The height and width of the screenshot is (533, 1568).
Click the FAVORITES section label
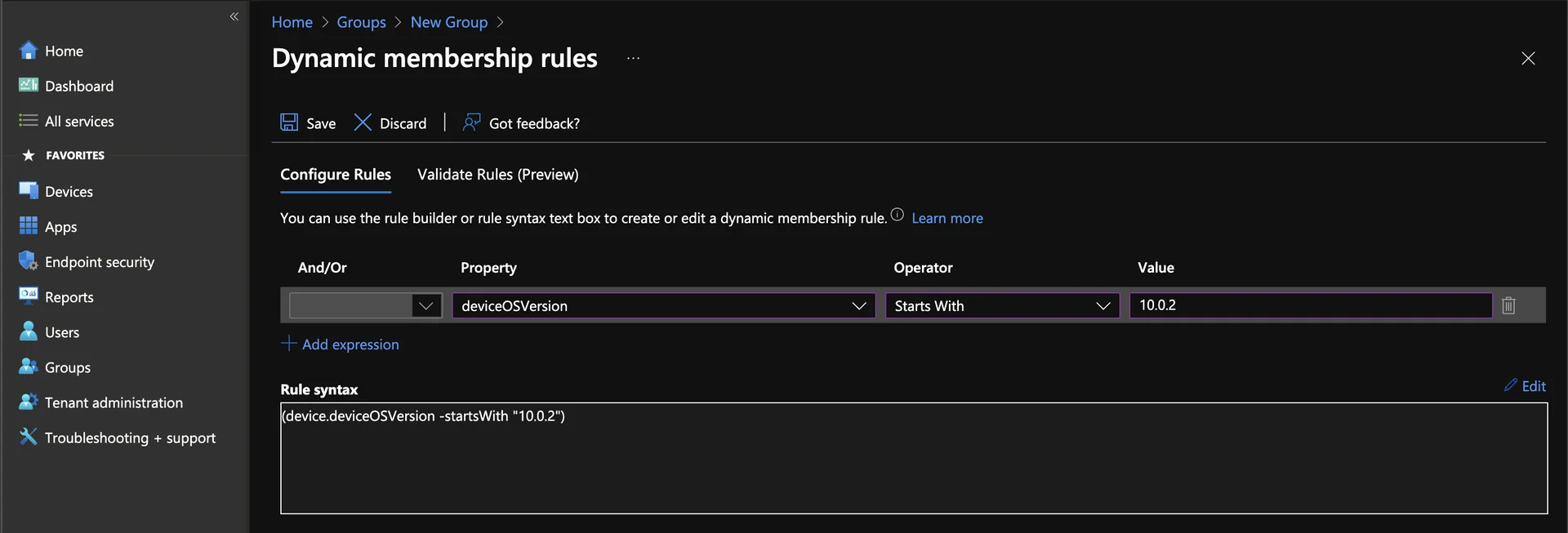click(x=75, y=155)
